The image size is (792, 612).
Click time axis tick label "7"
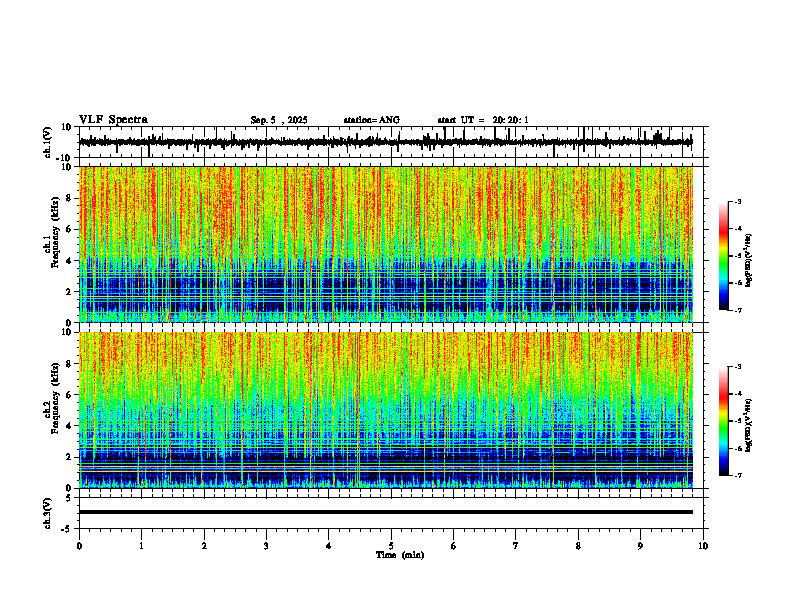pos(516,546)
